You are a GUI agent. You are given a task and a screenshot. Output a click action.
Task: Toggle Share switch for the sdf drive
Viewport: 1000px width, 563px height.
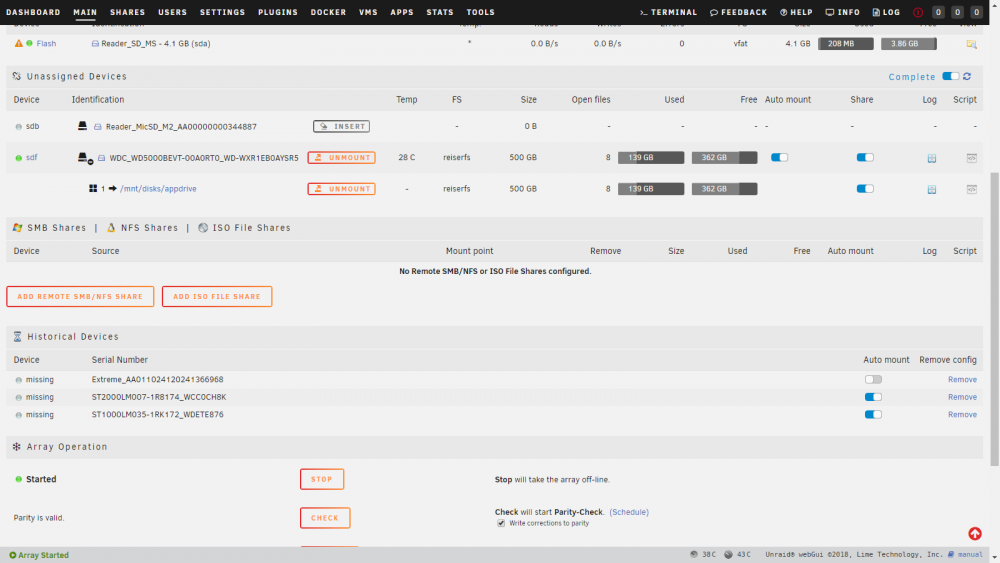click(865, 157)
